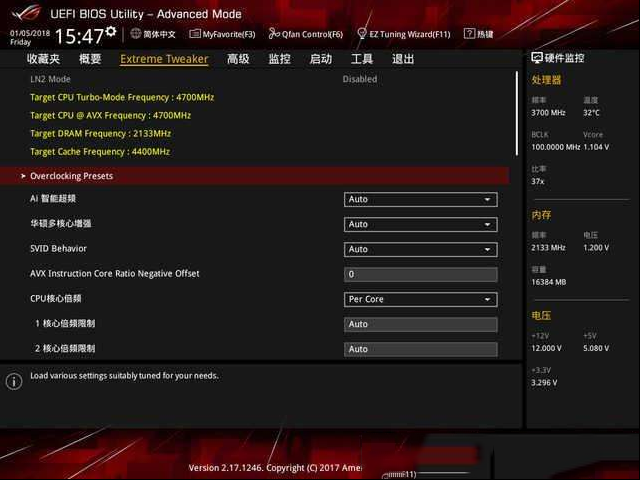Click MyFavorite(F3) label

(x=229, y=34)
